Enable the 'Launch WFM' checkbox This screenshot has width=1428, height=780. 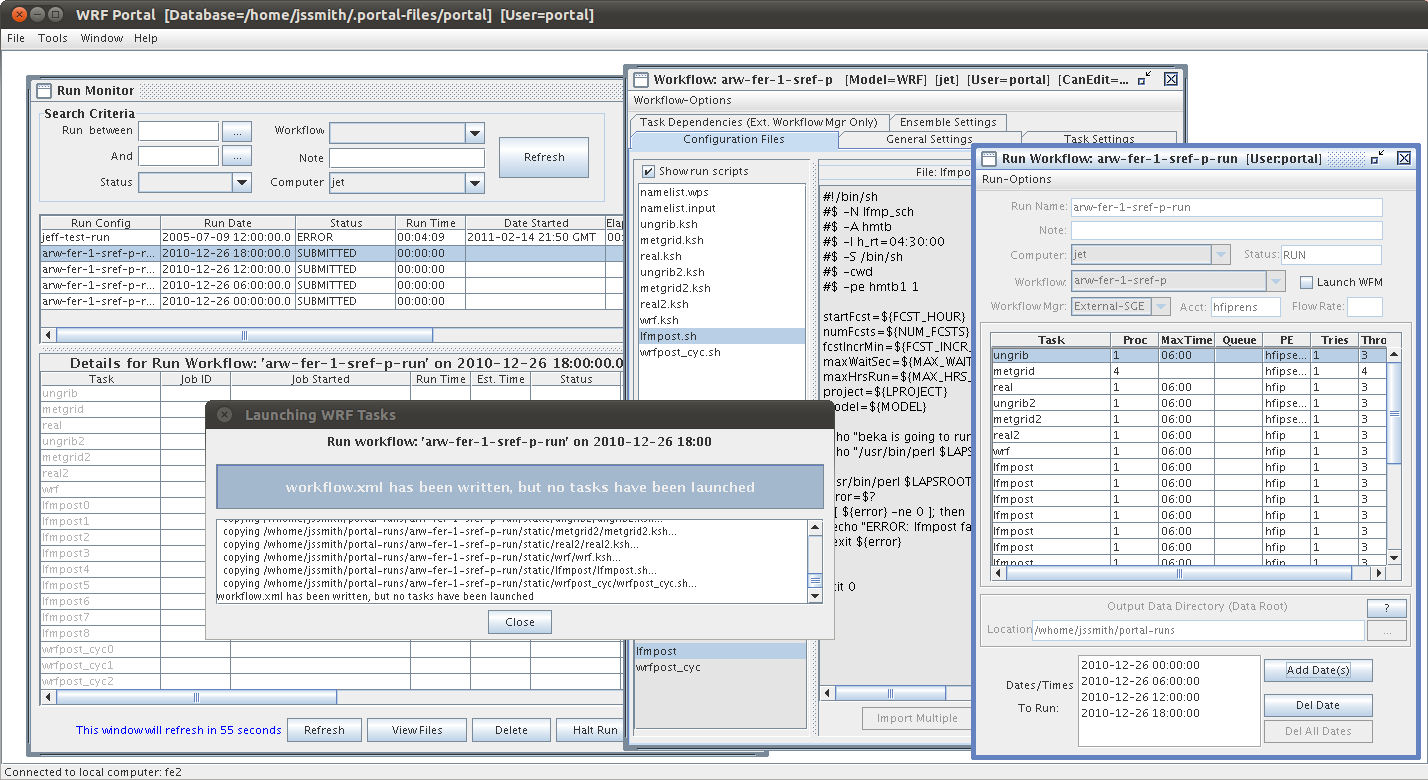coord(1306,282)
